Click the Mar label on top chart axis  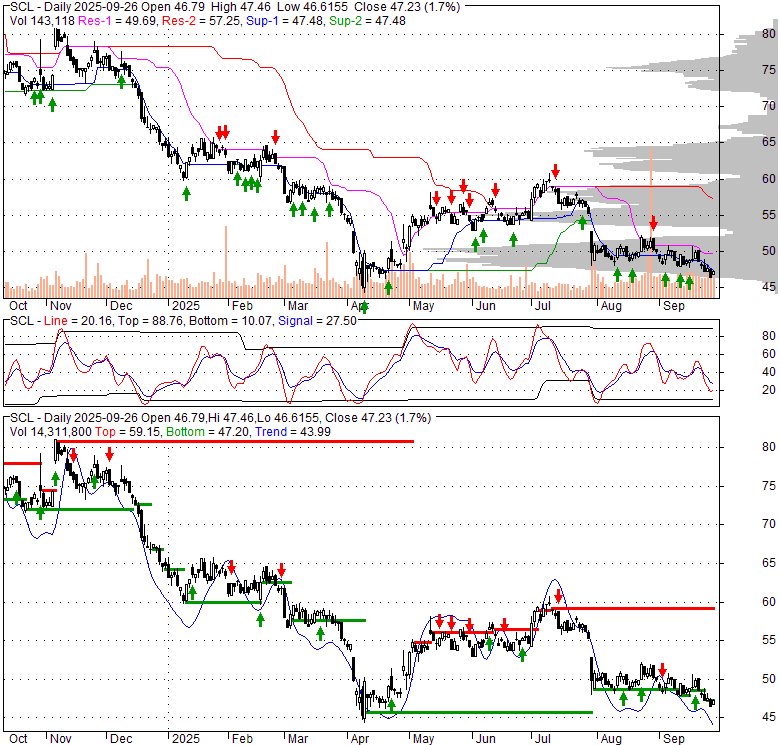click(x=298, y=306)
